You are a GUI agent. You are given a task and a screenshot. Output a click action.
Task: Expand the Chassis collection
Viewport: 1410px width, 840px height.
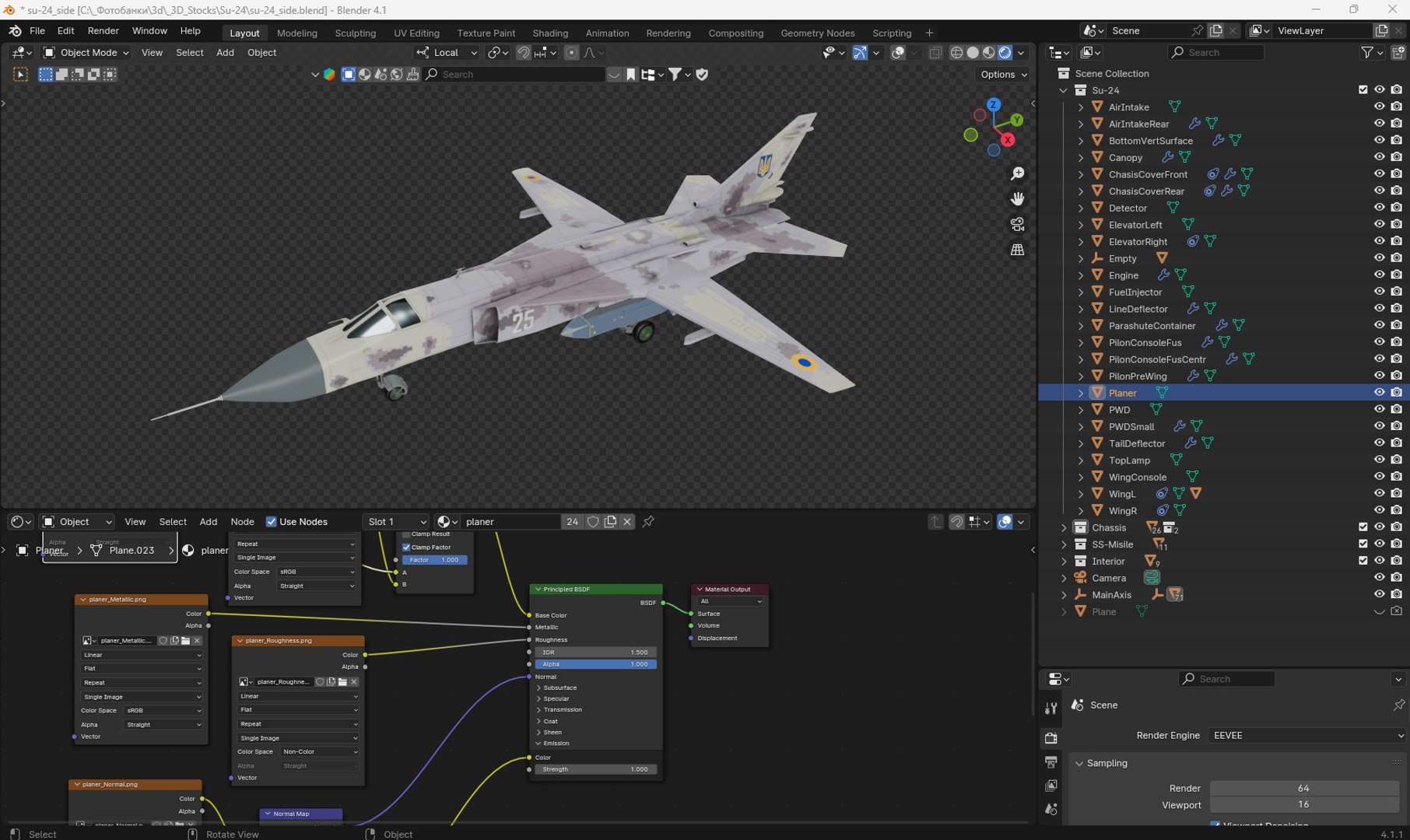coord(1064,527)
